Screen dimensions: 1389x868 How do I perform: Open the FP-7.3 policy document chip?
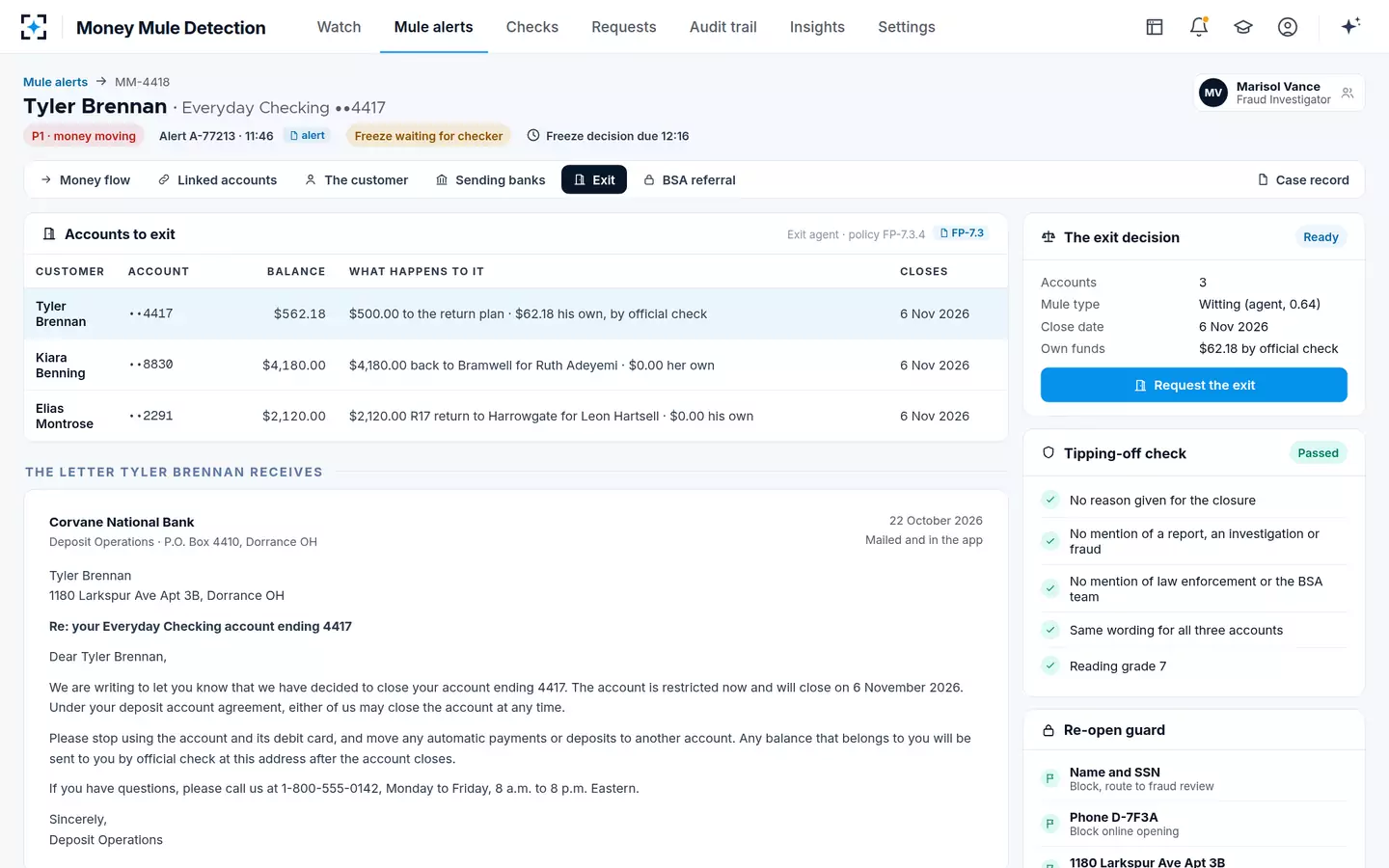[963, 233]
